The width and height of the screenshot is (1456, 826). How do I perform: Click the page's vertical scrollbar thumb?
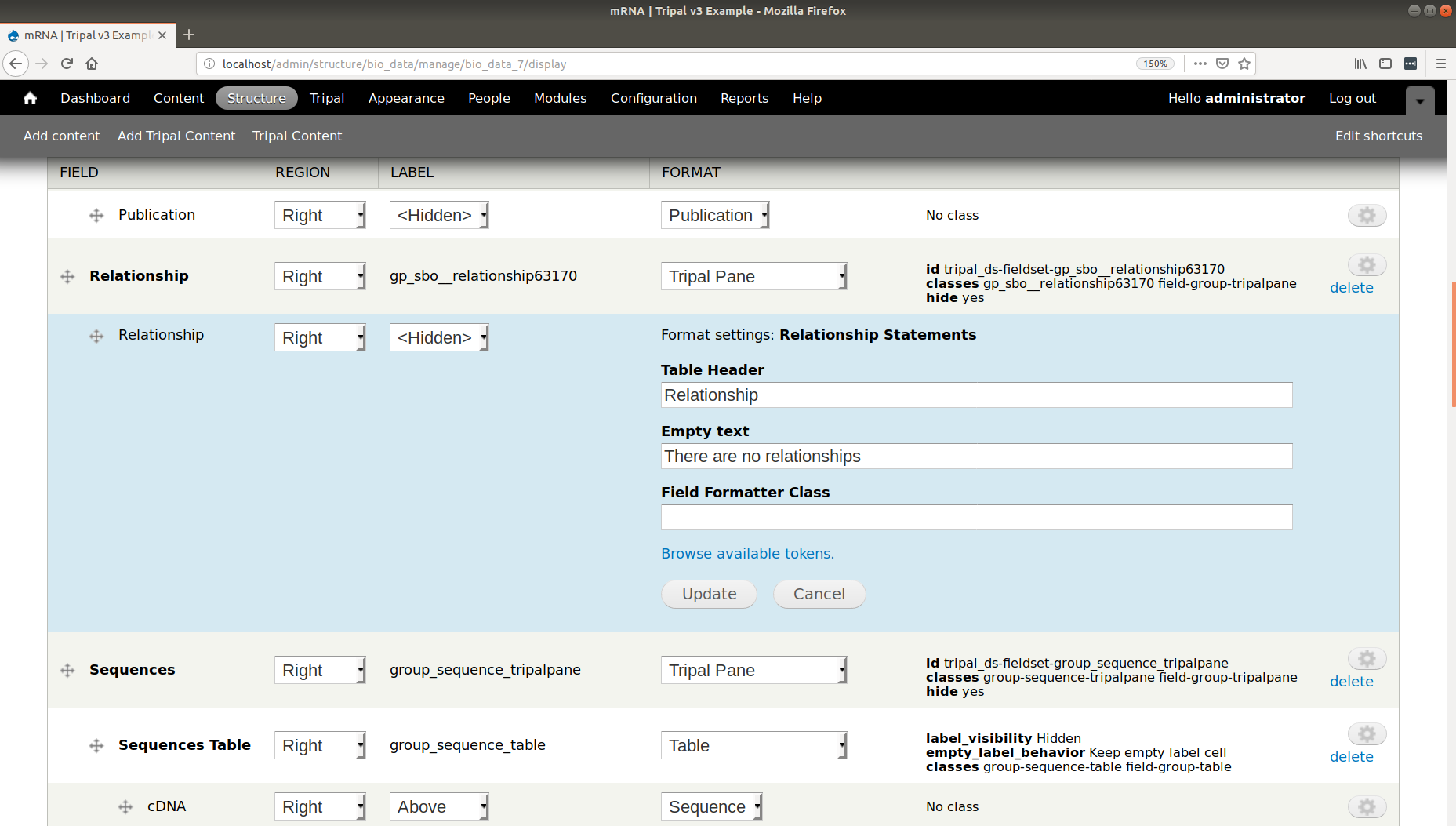(1453, 345)
